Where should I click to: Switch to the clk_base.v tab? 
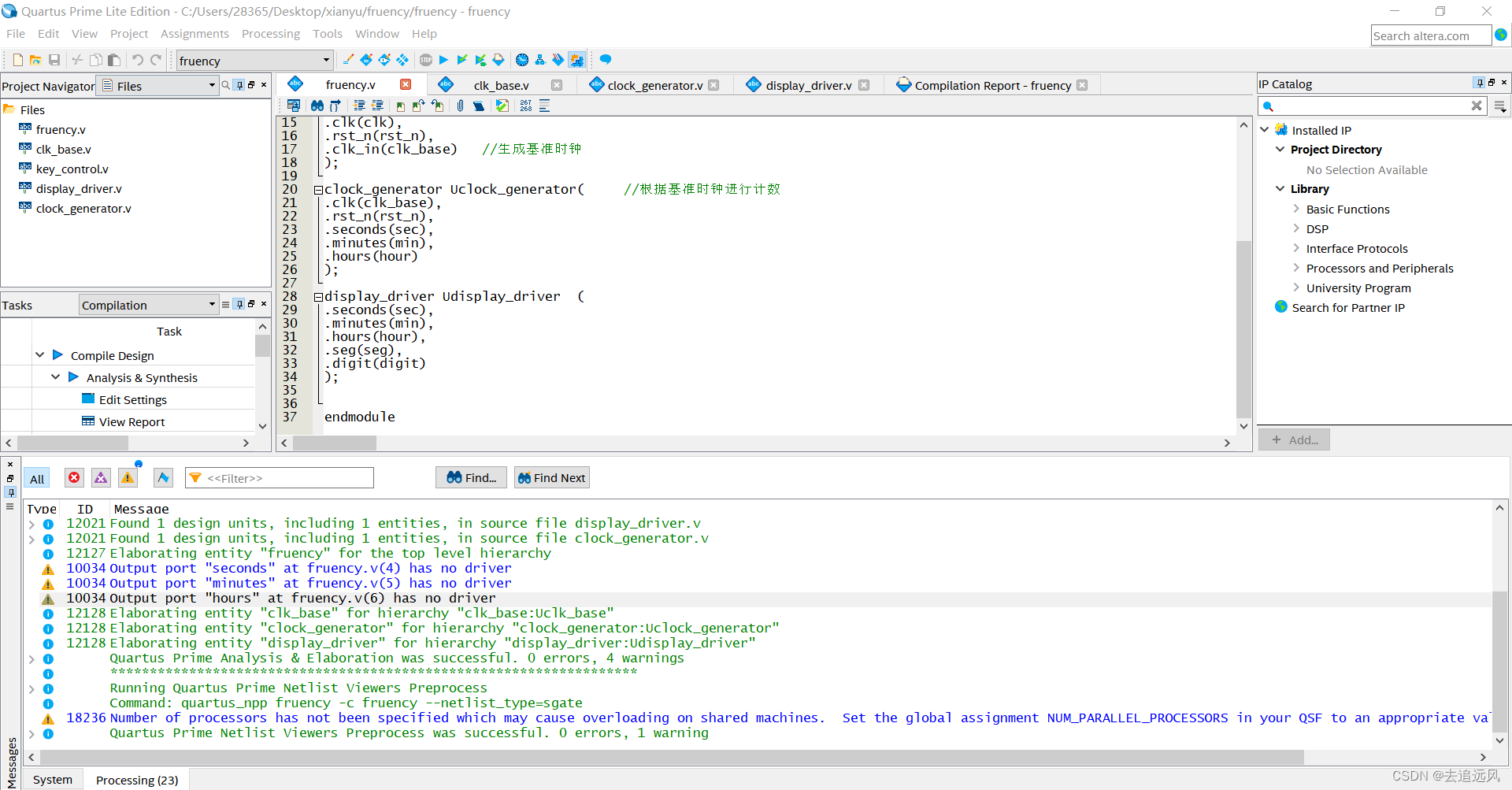click(x=501, y=85)
